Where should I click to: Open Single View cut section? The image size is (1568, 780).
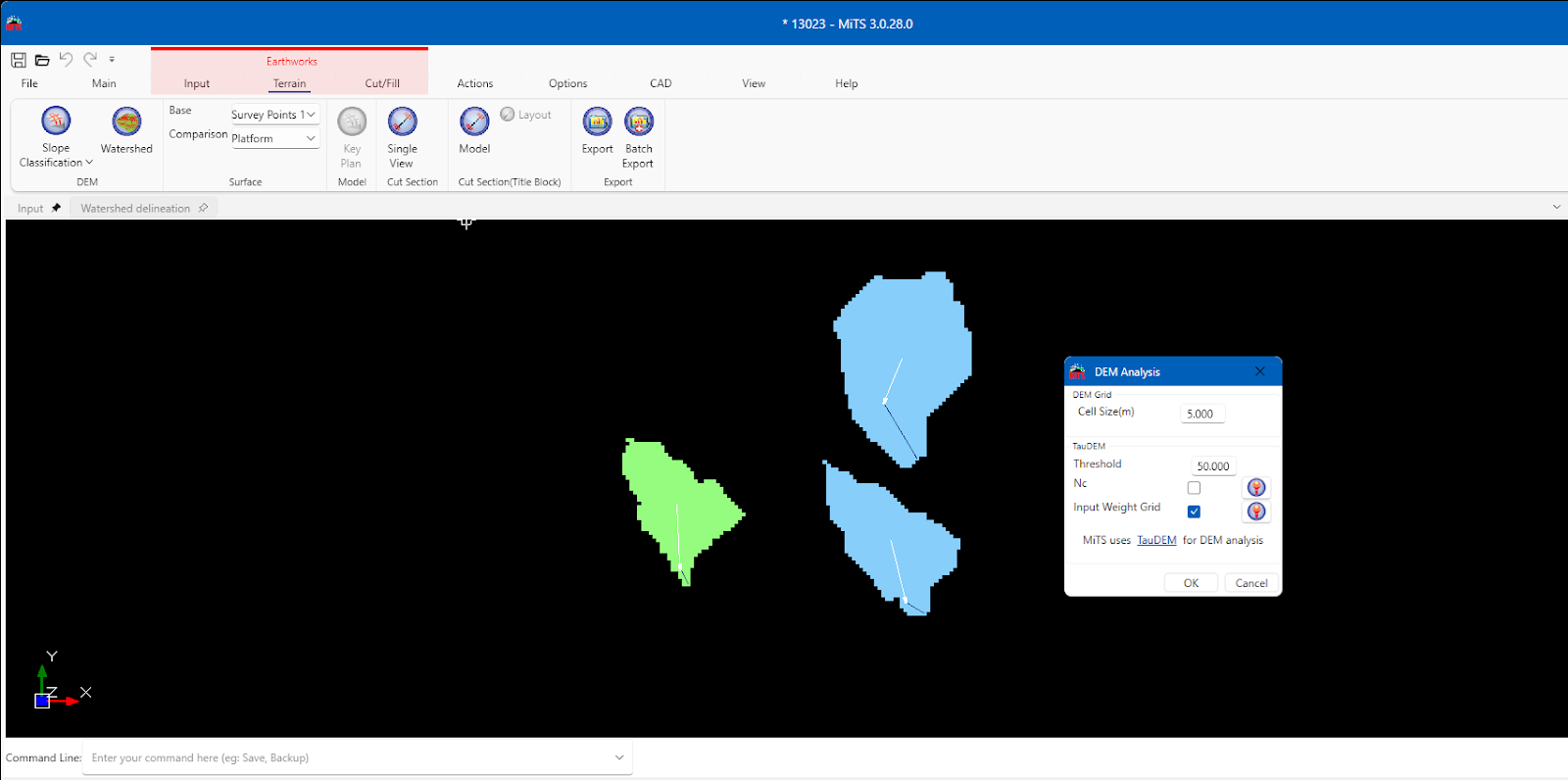coord(402,122)
